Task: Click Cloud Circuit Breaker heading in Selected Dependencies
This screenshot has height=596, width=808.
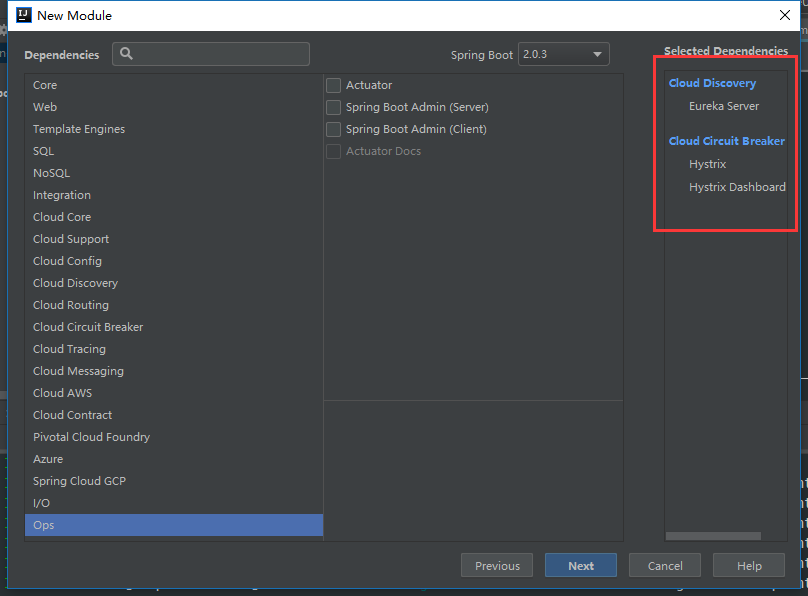Action: coord(727,141)
